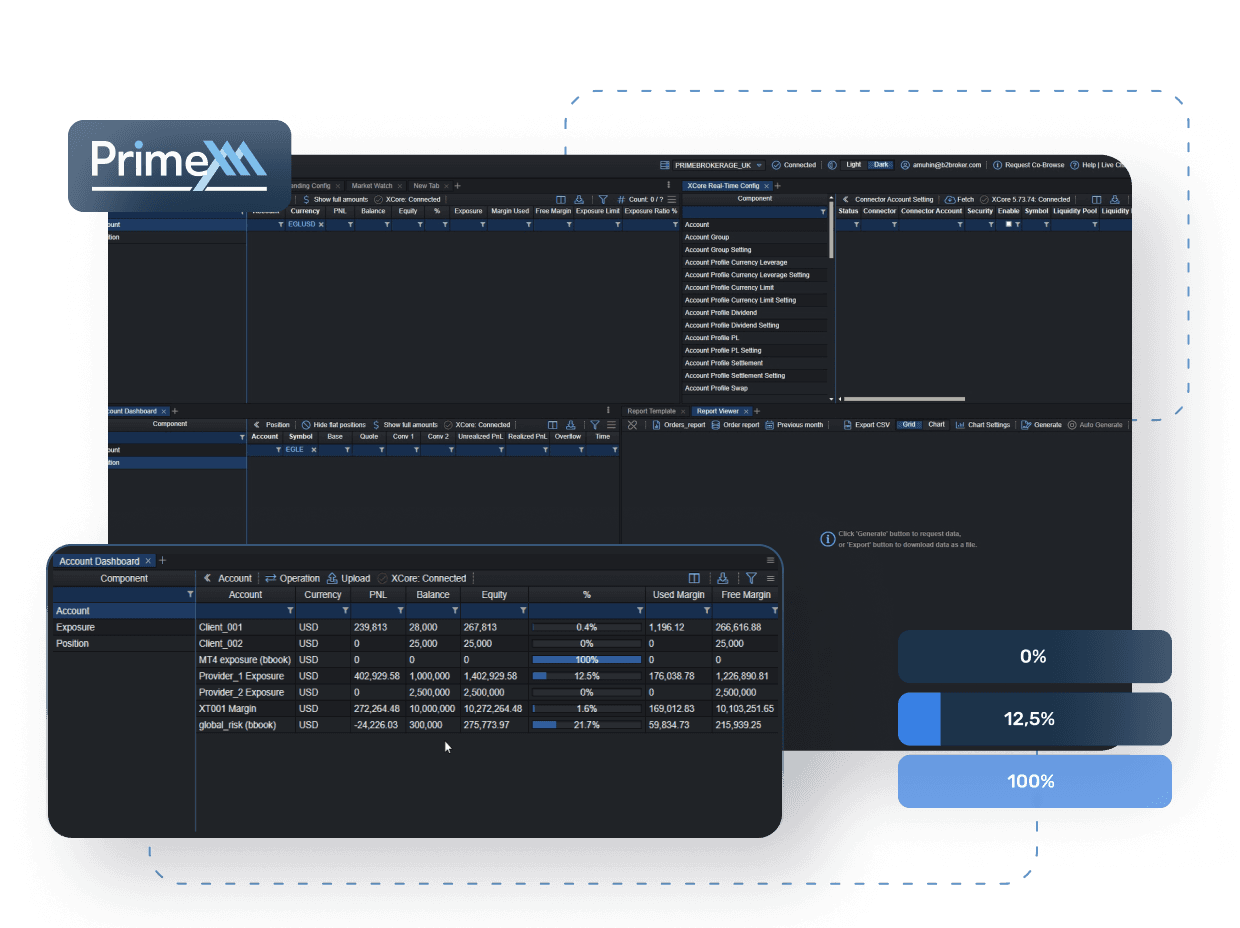Image resolution: width=1240 pixels, height=928 pixels.
Task: Click export icon in Connector Account Setting toolbar
Action: coord(1115,199)
